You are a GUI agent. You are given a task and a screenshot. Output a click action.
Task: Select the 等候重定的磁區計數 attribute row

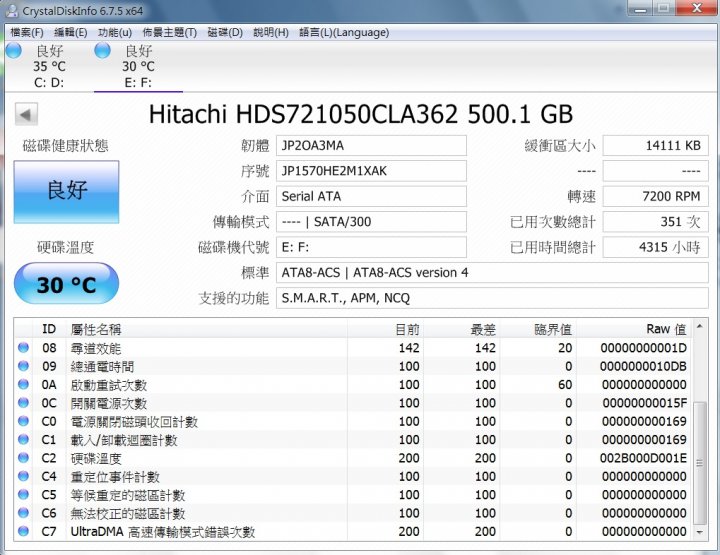pos(353,495)
